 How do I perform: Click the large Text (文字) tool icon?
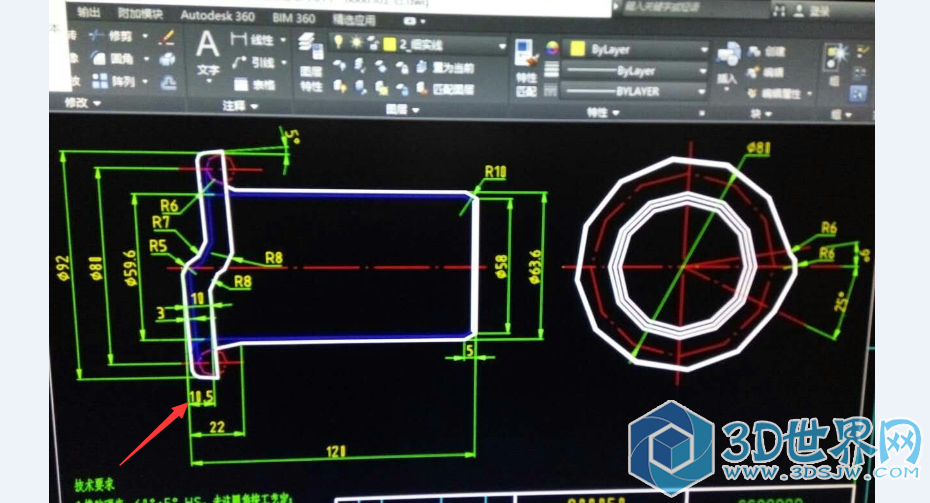208,45
